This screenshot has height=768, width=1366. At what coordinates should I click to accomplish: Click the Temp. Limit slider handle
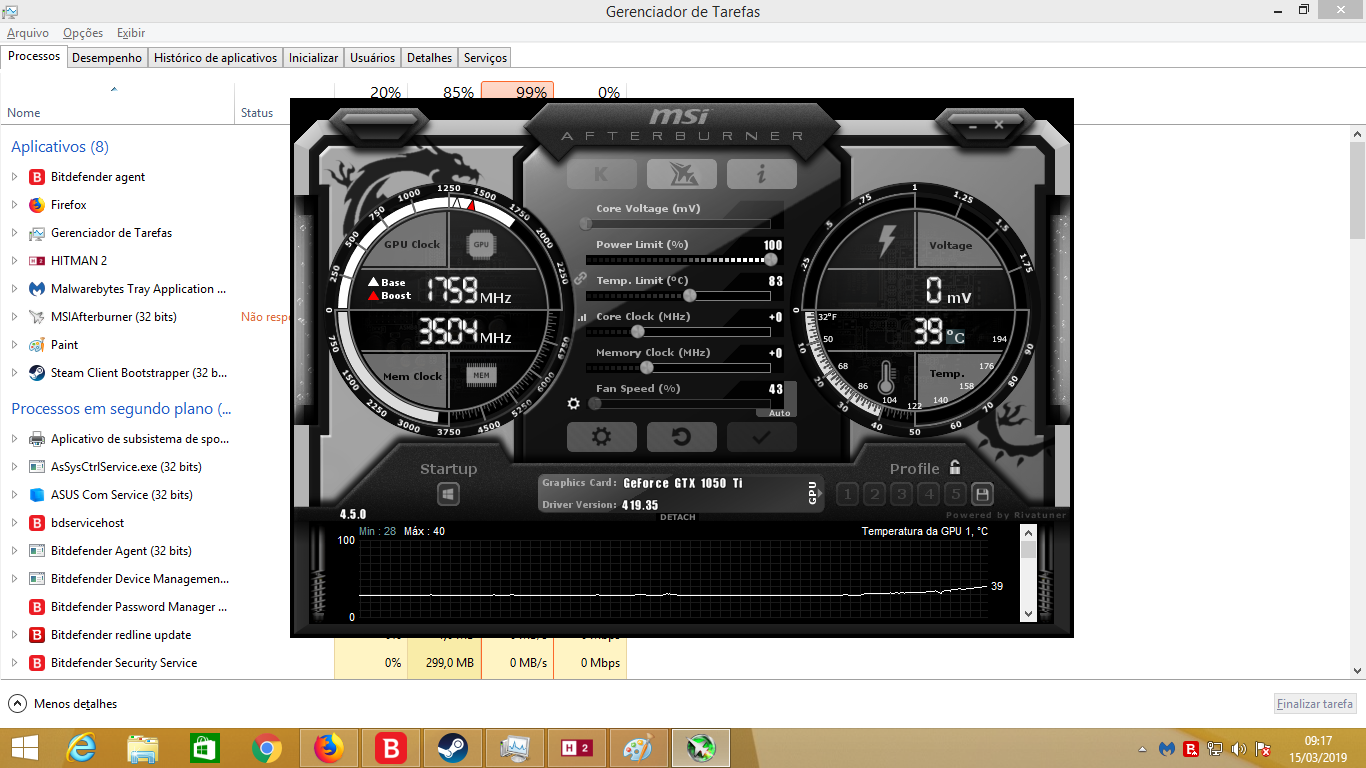tap(690, 296)
